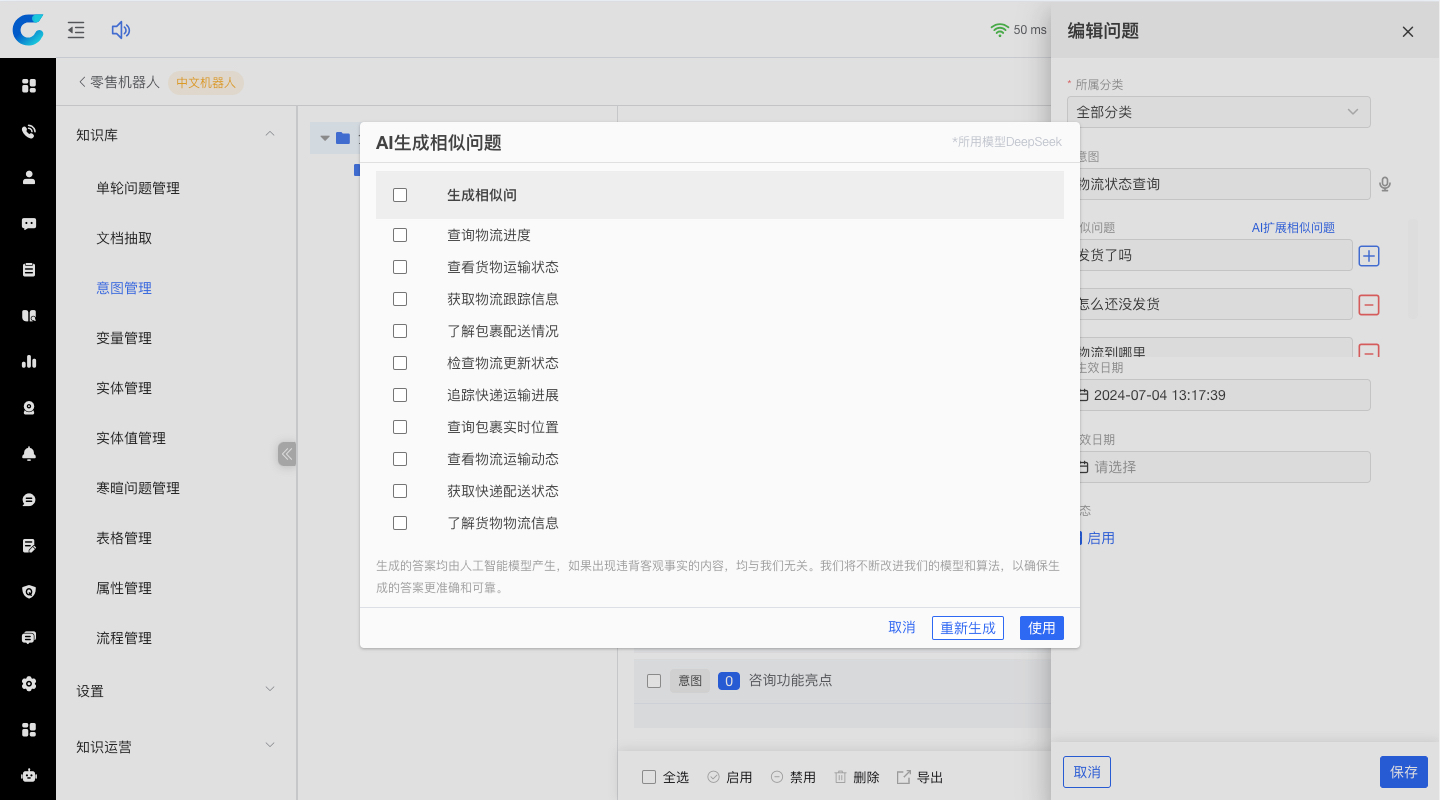1440x800 pixels.
Task: Check the 了解包裹配送情况 checkbox
Action: [x=400, y=331]
